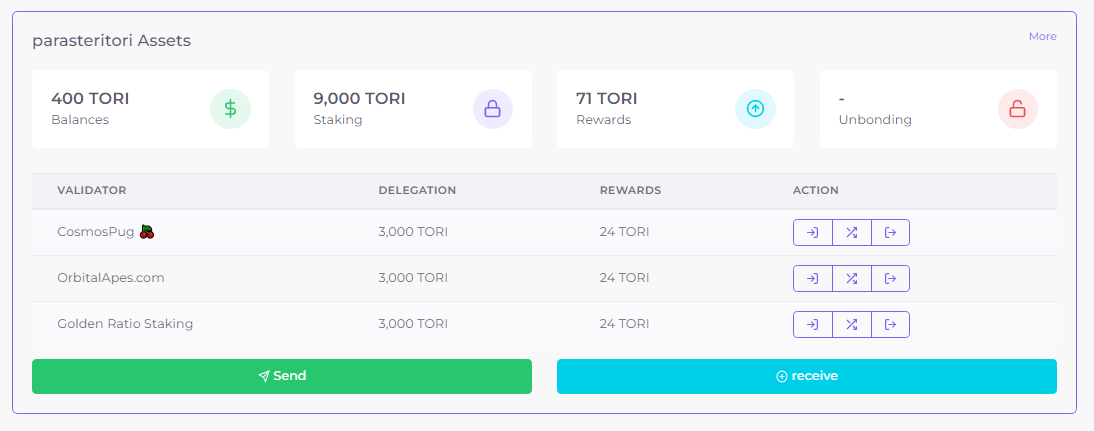This screenshot has width=1094, height=431.
Task: Click delegate icon for OrbitalApes.com
Action: pos(812,278)
